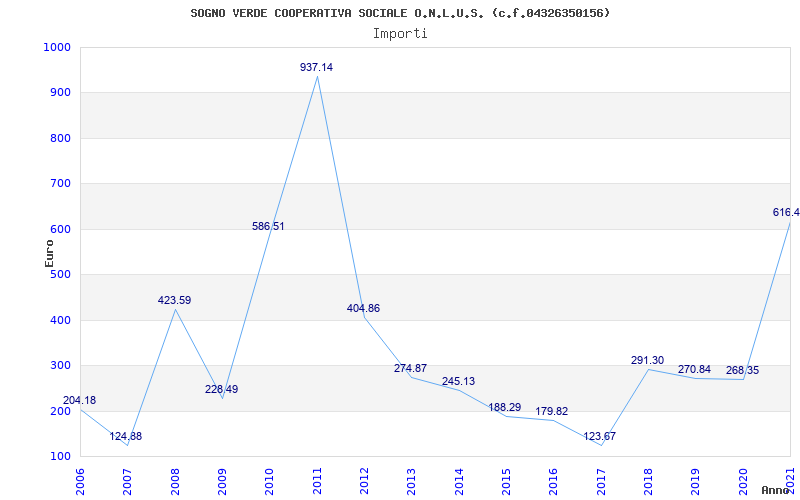This screenshot has width=800, height=500.
Task: Select the 404.86 data label
Action: coord(363,309)
